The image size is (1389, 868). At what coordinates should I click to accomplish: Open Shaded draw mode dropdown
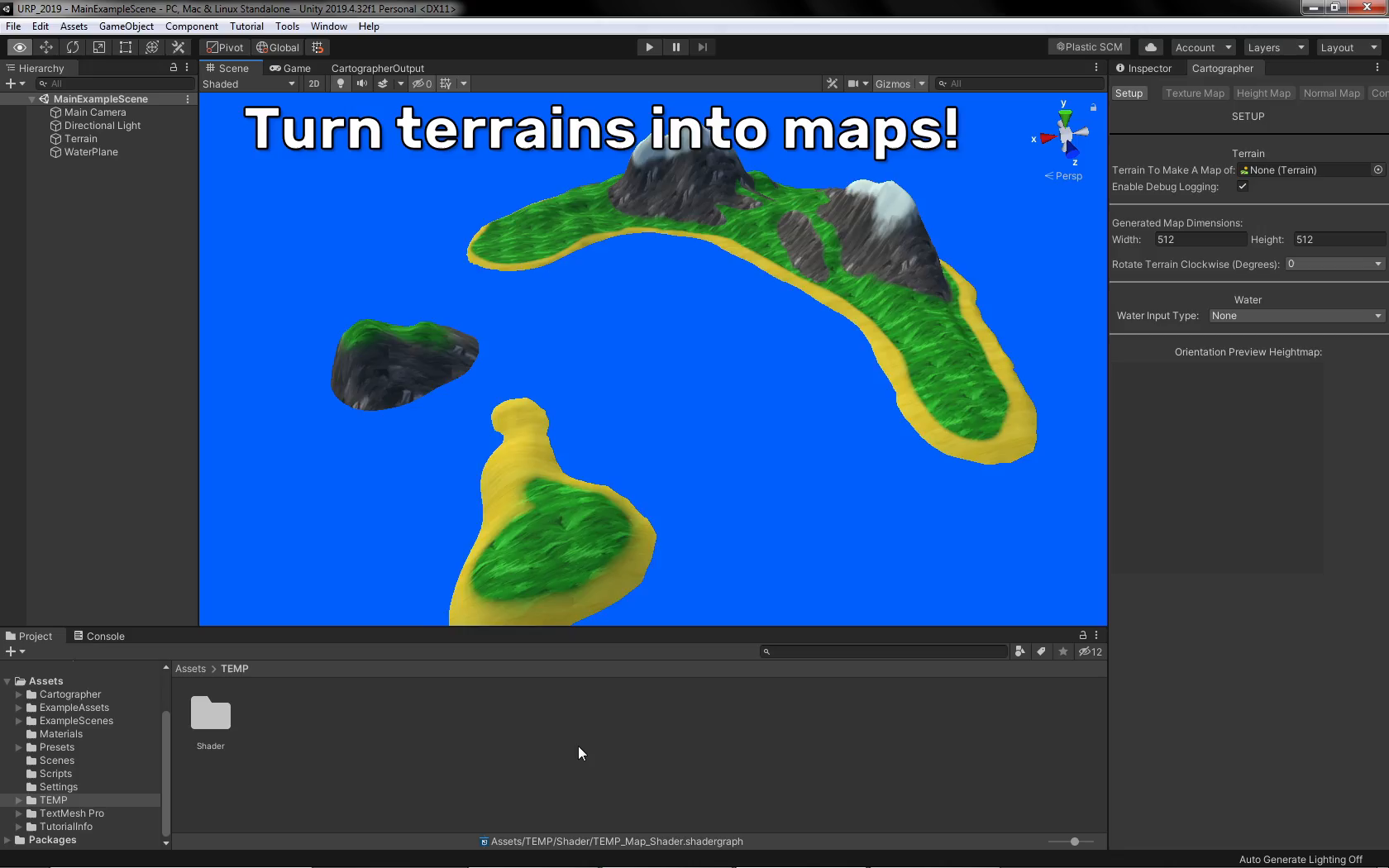pos(249,83)
